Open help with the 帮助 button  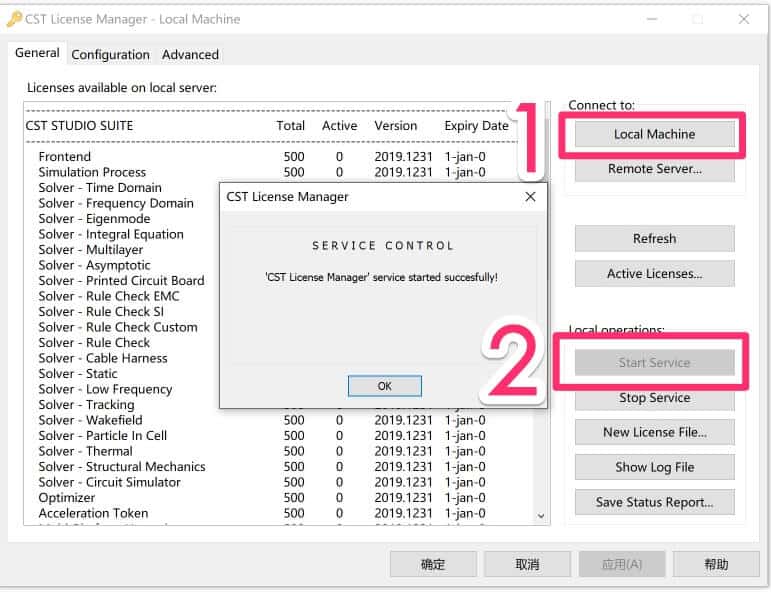(x=716, y=564)
